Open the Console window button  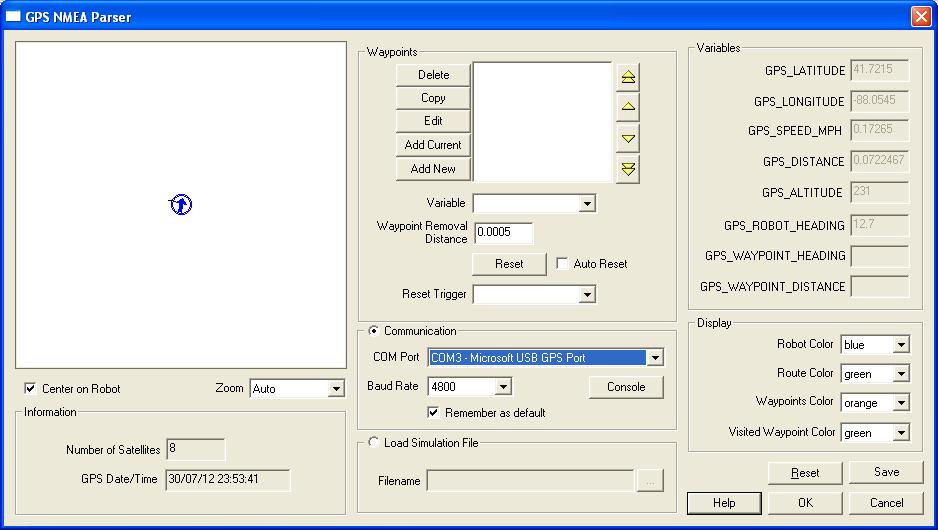click(626, 387)
